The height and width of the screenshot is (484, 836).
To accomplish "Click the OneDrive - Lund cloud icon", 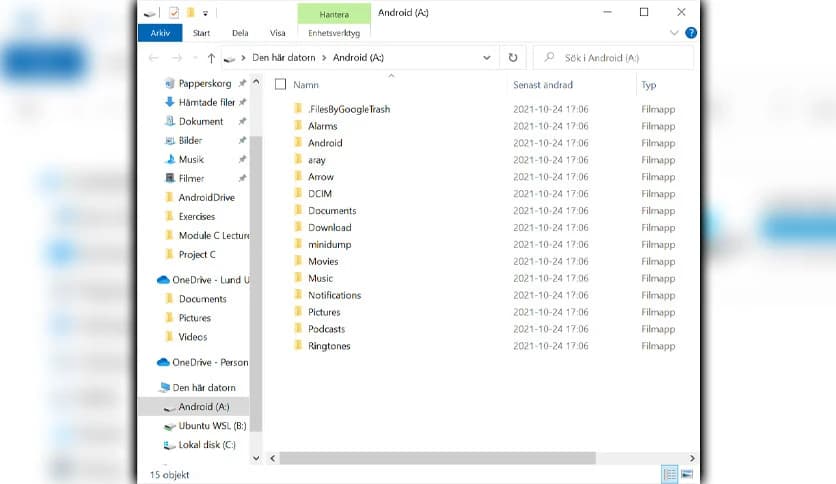I will (163, 280).
